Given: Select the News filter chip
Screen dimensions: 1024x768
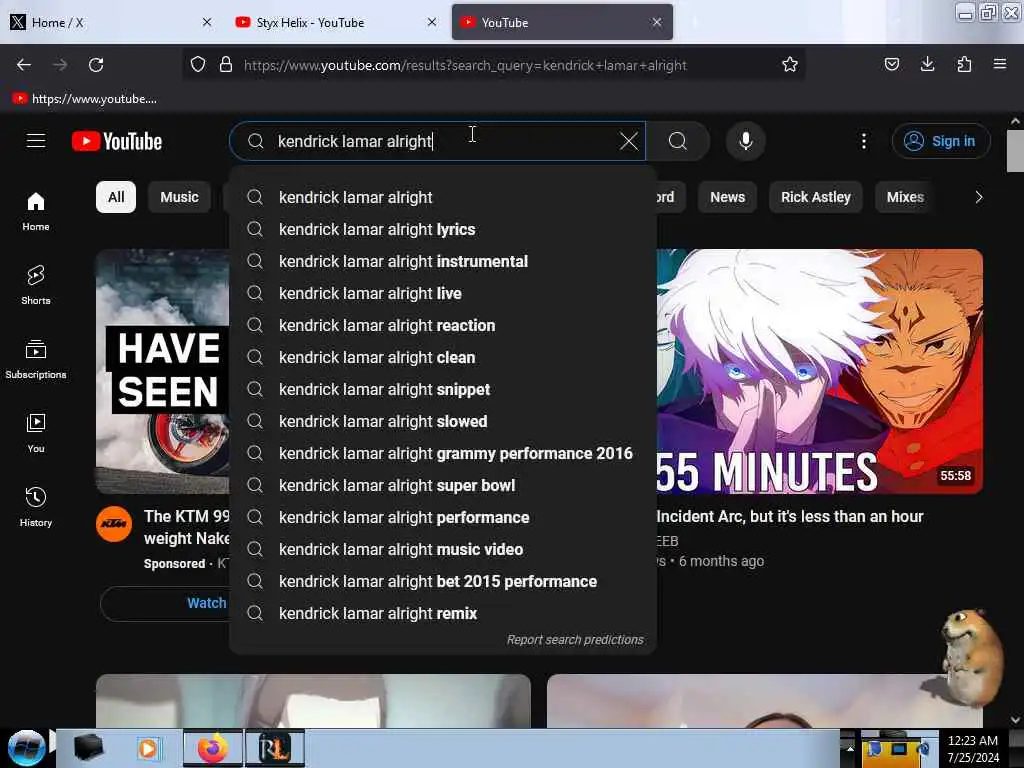Looking at the screenshot, I should (727, 197).
